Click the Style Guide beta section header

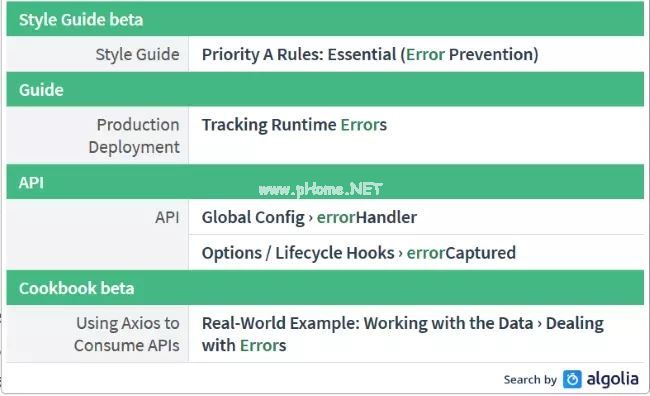[x=325, y=19]
